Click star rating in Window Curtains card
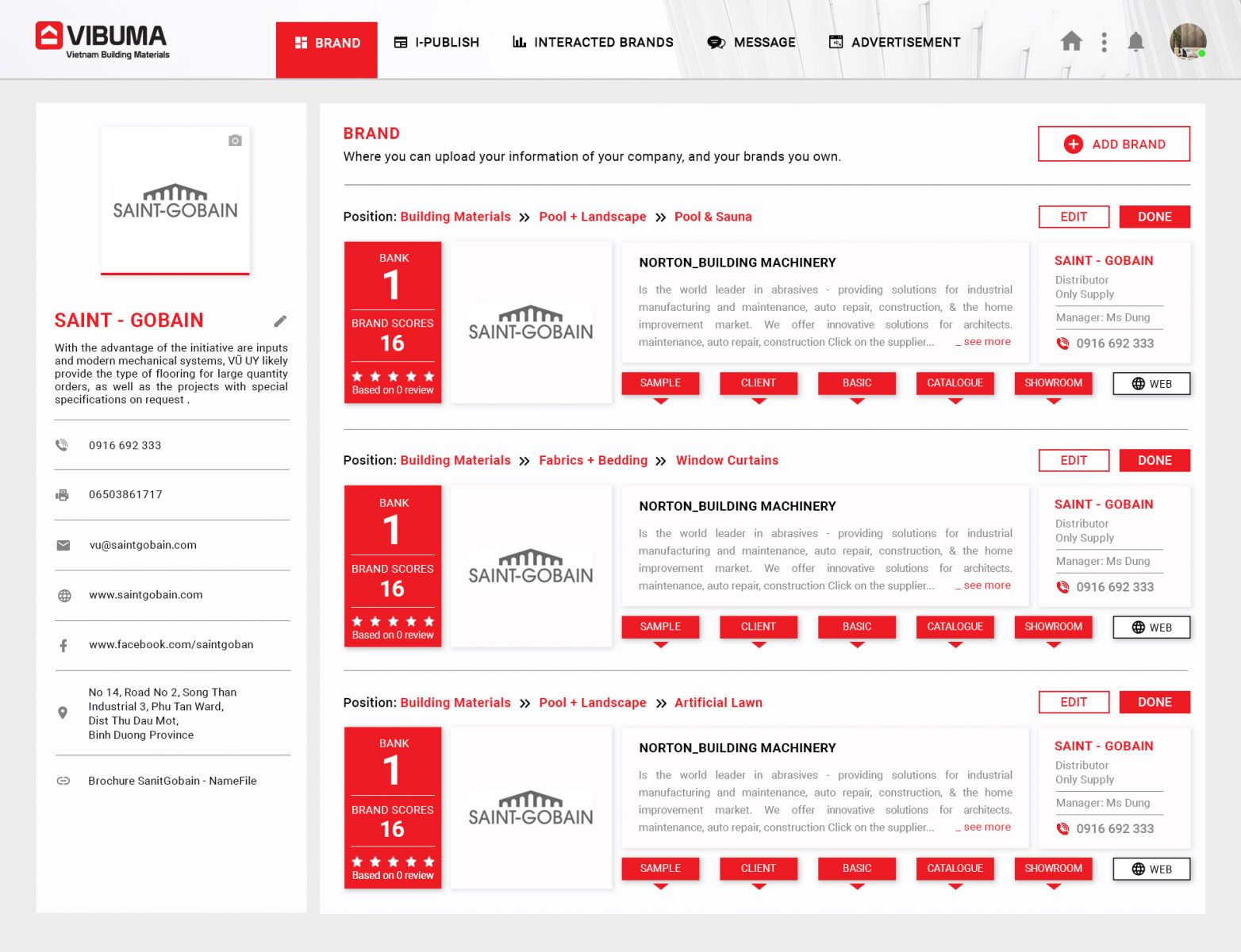Viewport: 1241px width, 952px height. pyautogui.click(x=393, y=621)
